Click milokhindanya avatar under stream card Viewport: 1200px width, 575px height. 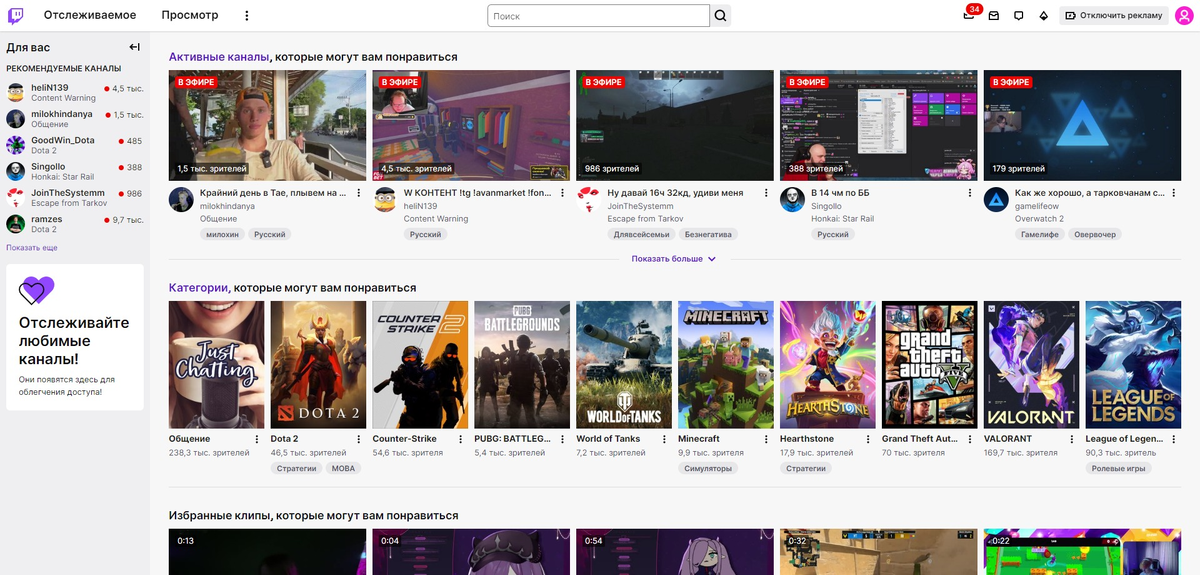coord(181,199)
